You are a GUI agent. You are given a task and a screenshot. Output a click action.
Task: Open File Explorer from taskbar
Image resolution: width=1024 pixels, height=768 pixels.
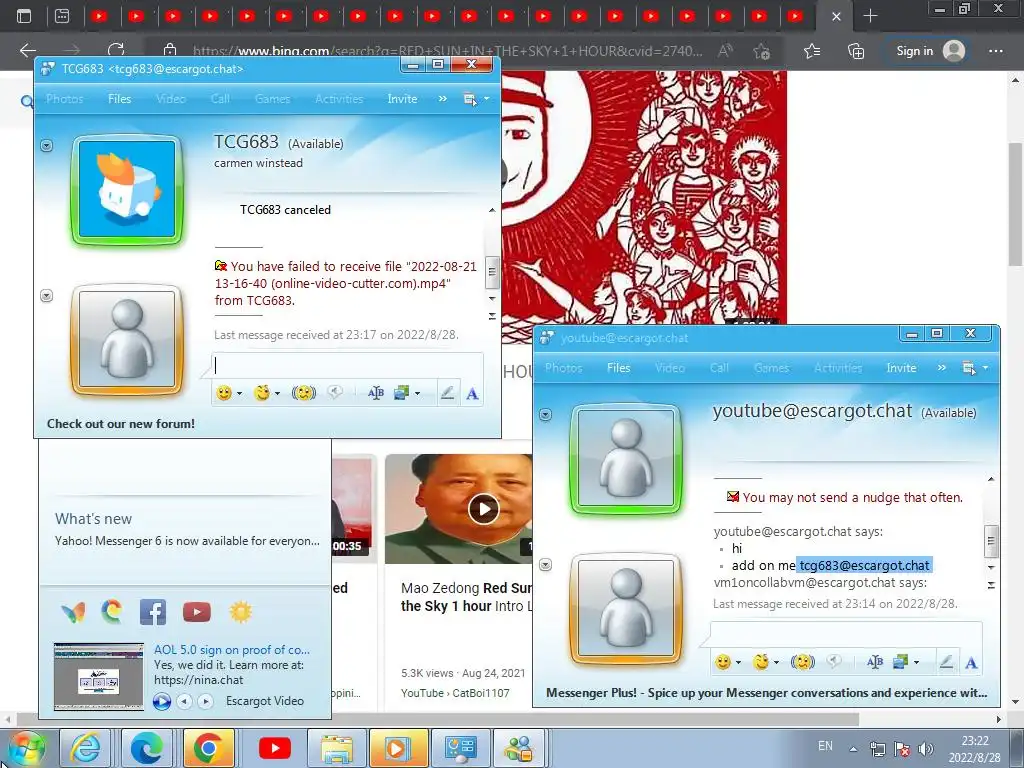[x=336, y=748]
